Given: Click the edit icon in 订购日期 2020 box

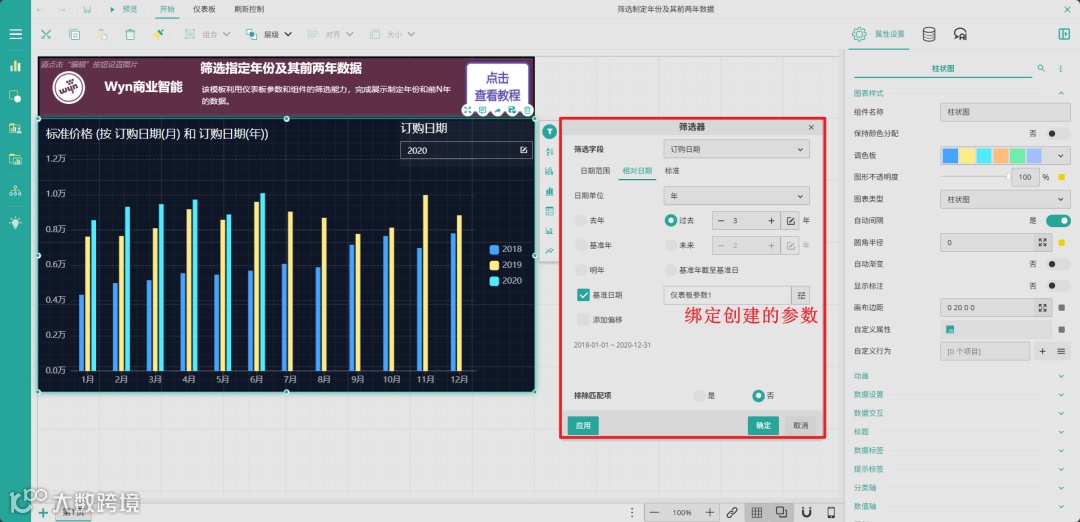Looking at the screenshot, I should click(523, 150).
